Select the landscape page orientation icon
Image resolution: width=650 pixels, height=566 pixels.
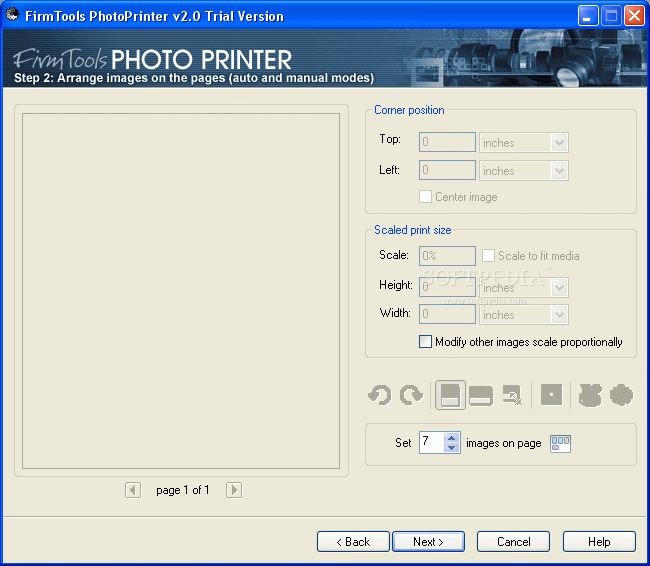[481, 395]
